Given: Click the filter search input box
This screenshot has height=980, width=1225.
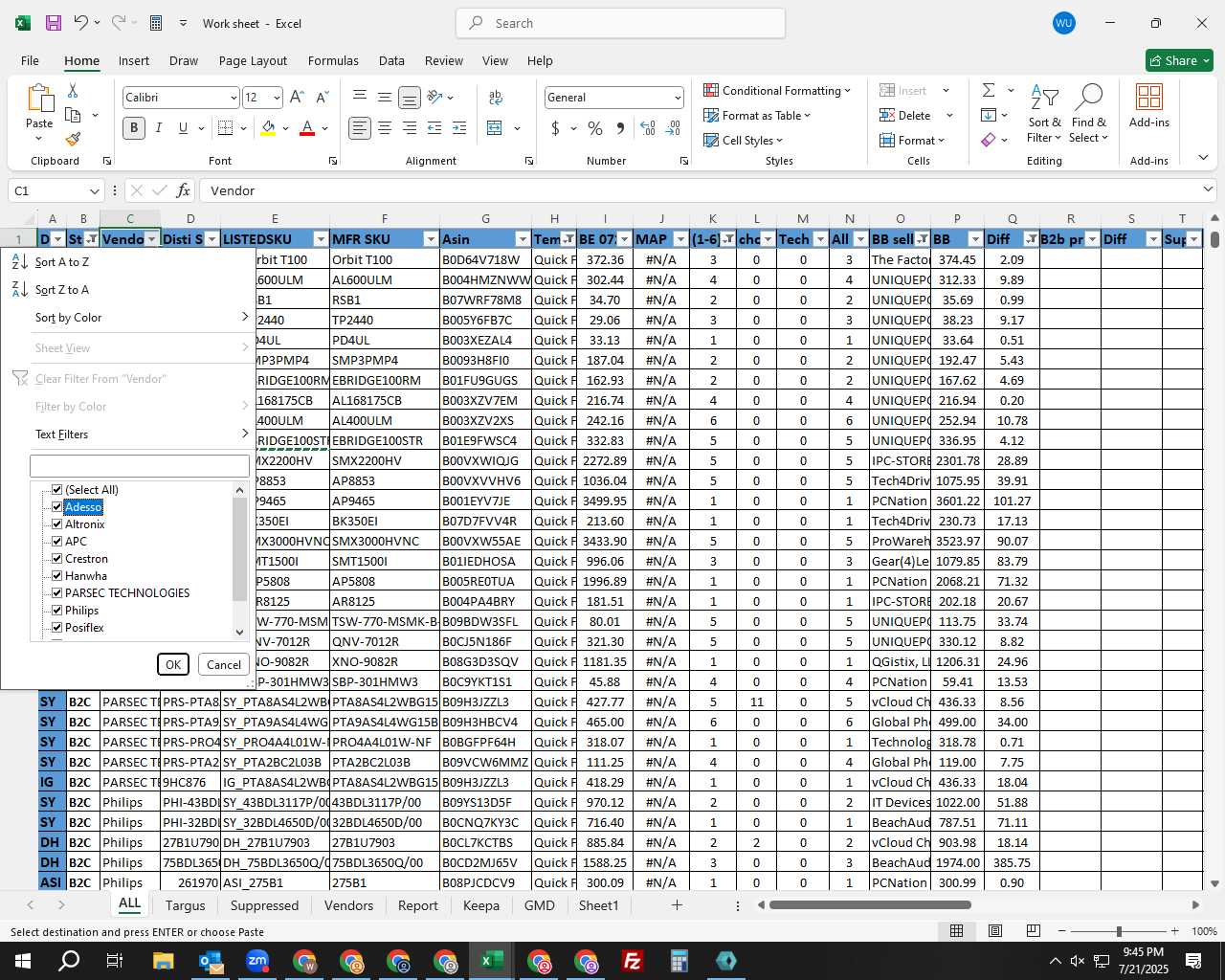Looking at the screenshot, I should tap(140, 466).
